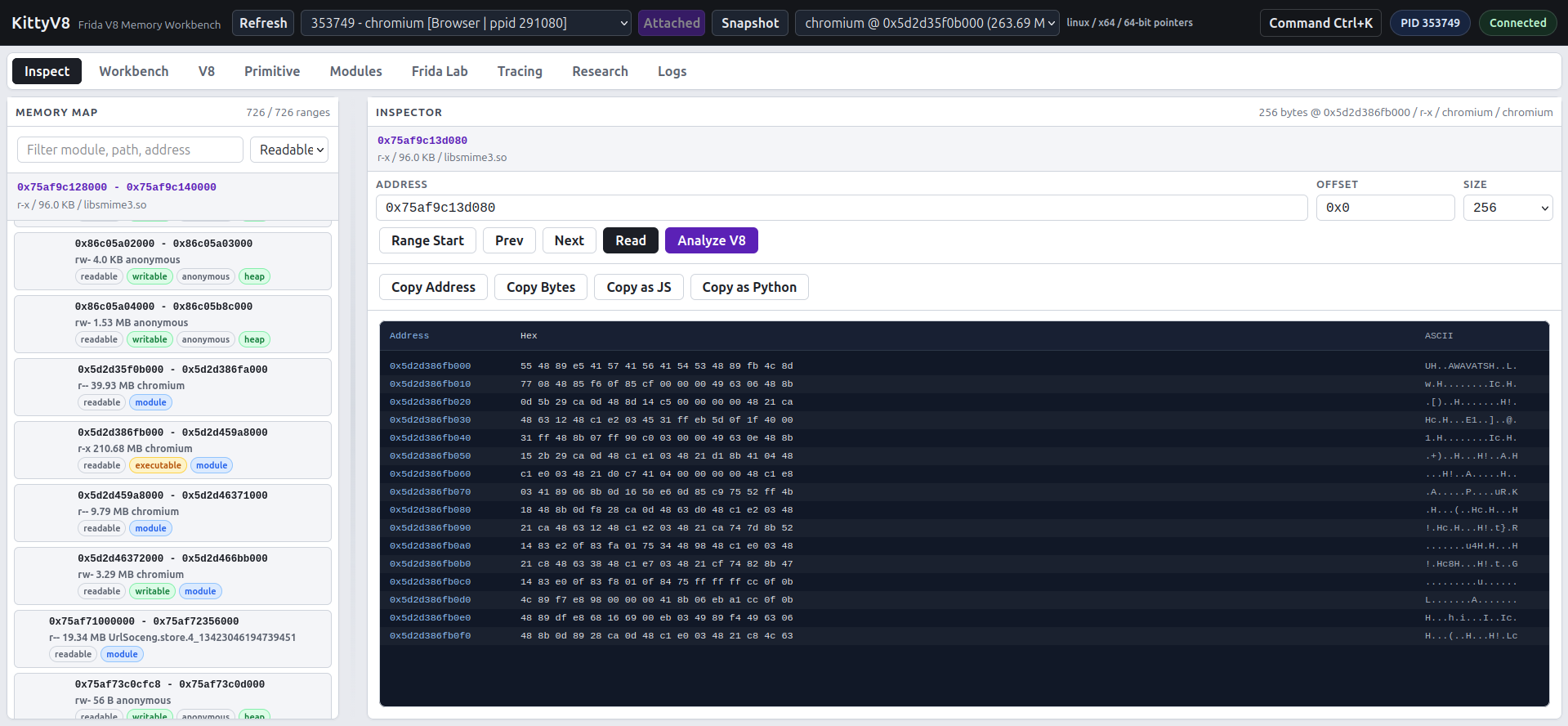Click the Attached button
The image size is (1568, 726).
point(672,23)
